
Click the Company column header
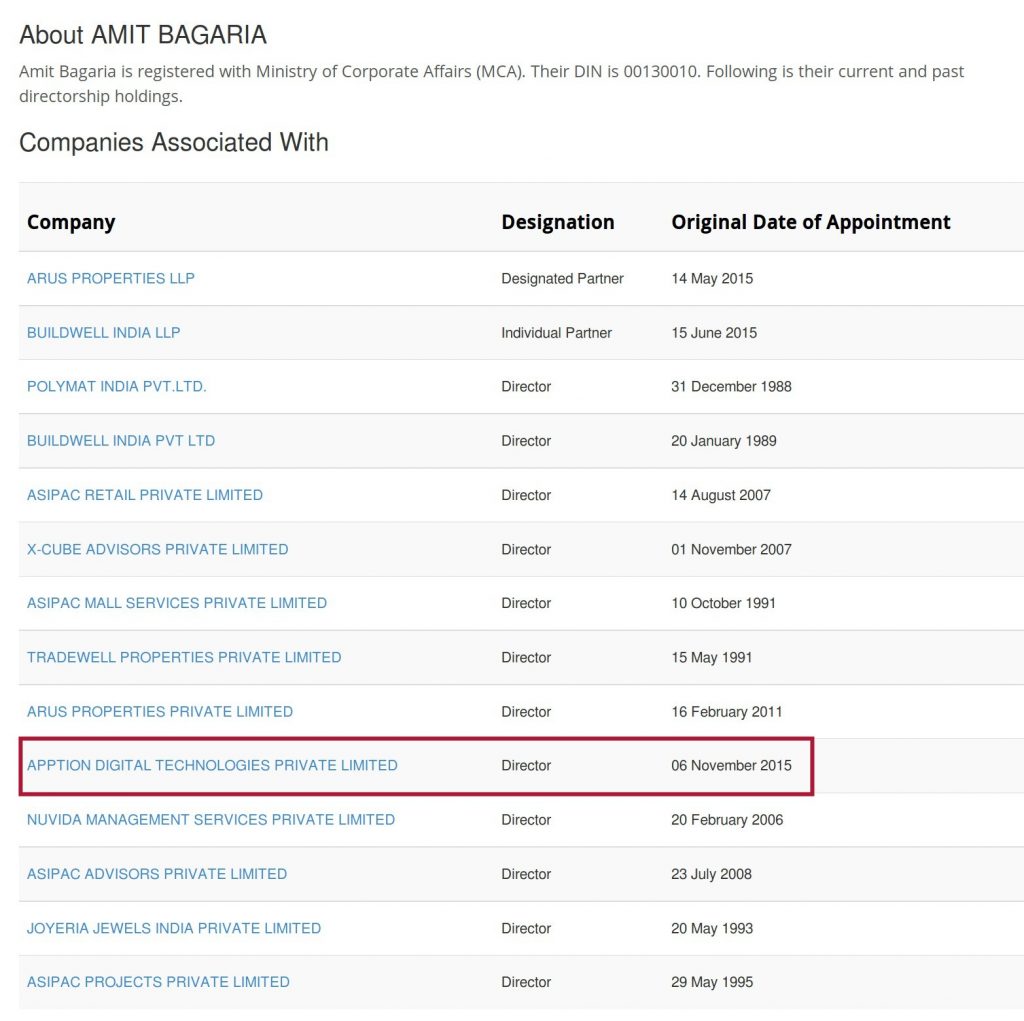pos(71,223)
